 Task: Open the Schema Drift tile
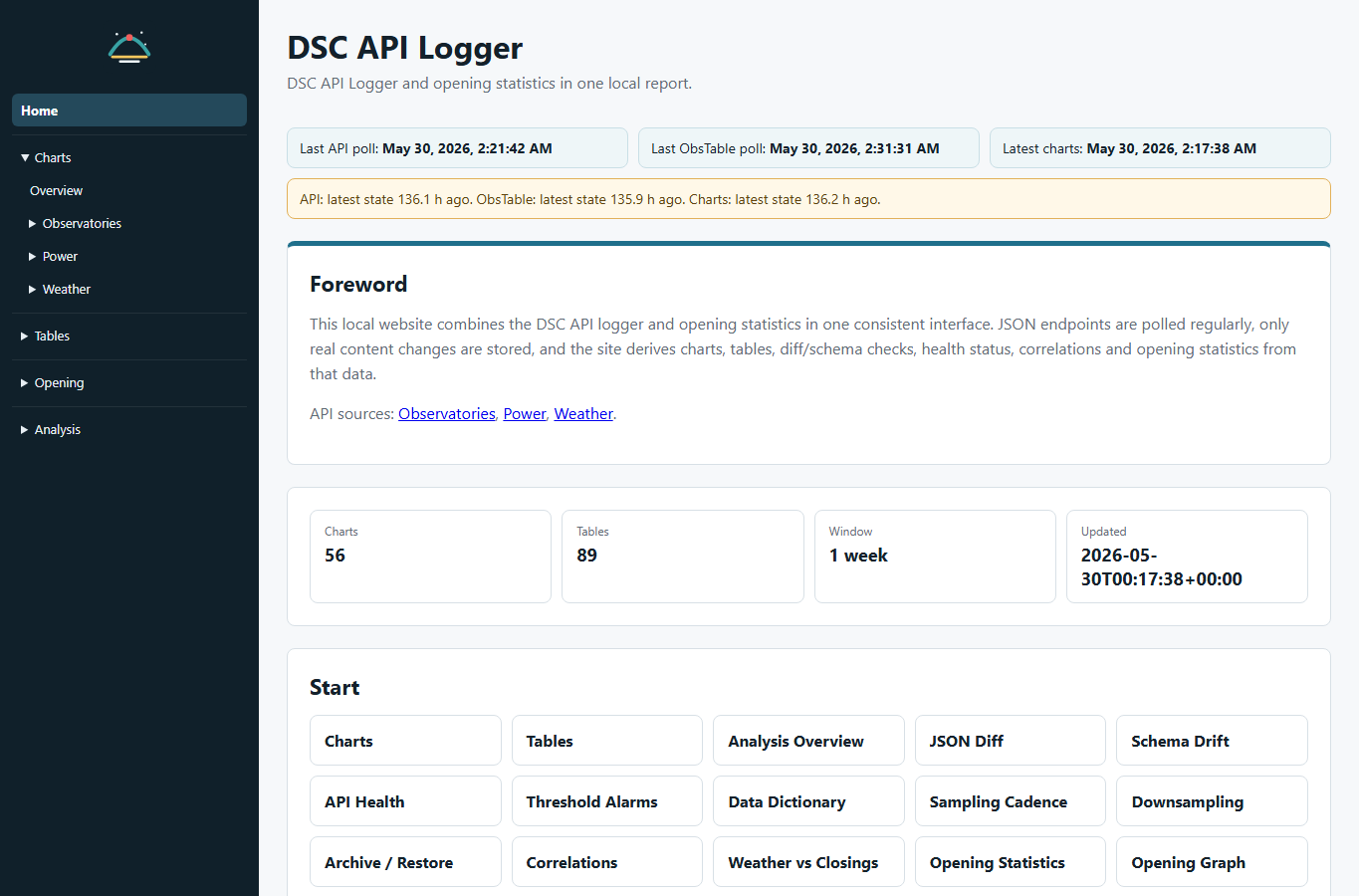click(x=1212, y=741)
